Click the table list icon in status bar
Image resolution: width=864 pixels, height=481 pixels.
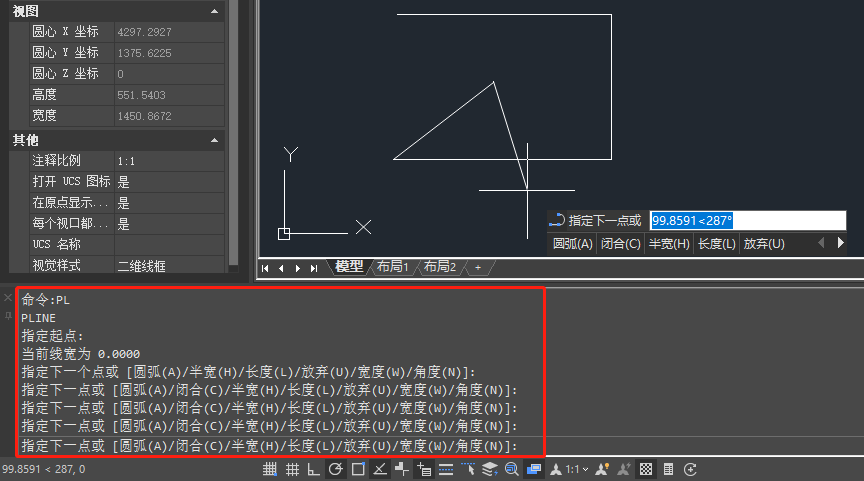(x=668, y=469)
